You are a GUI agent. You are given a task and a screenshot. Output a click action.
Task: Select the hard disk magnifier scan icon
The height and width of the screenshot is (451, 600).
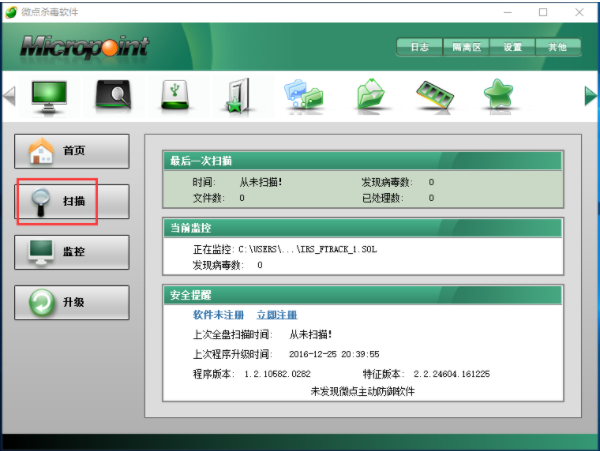113,94
